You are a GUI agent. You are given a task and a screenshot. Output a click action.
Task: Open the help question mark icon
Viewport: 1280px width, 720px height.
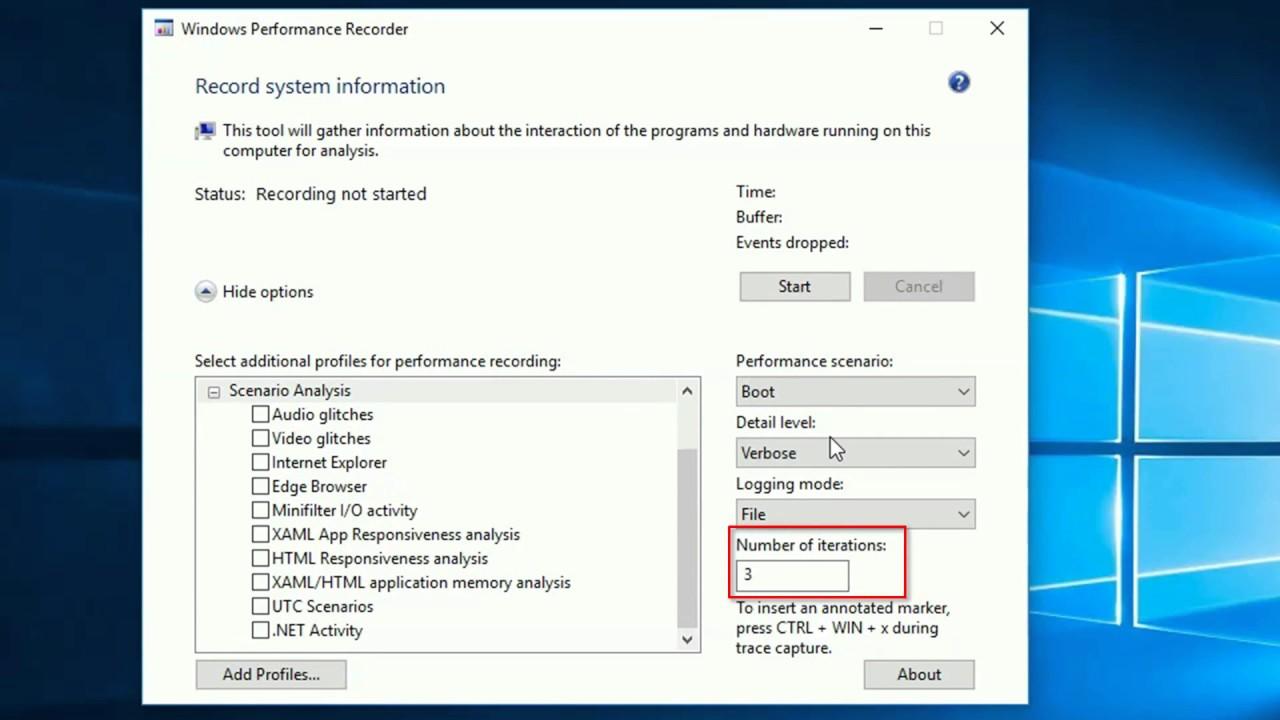[x=958, y=82]
